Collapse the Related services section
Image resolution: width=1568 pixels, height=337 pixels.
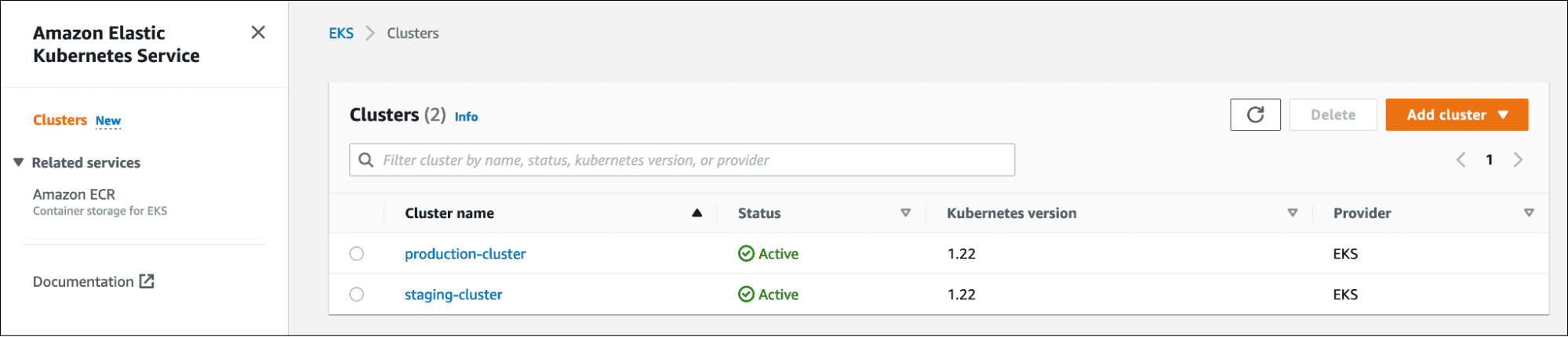pyautogui.click(x=19, y=162)
